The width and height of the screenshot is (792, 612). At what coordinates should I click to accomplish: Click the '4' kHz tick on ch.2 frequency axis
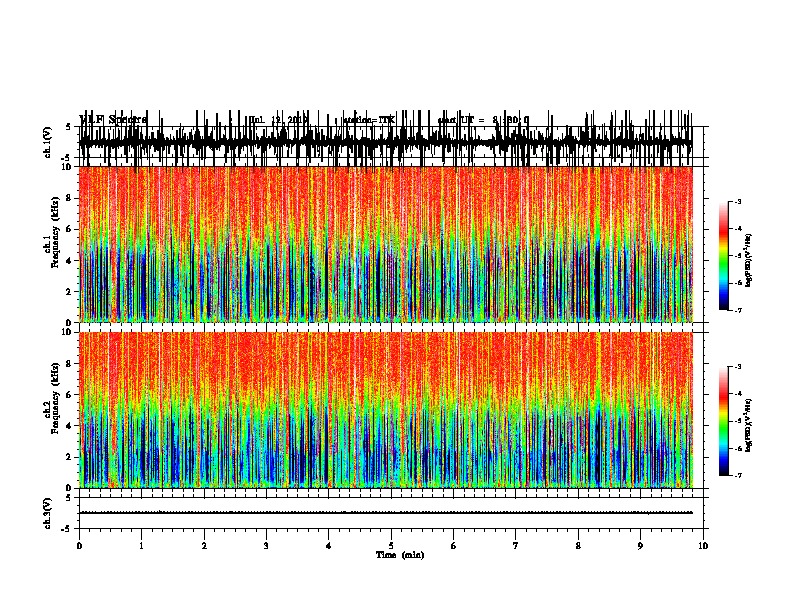[69, 426]
